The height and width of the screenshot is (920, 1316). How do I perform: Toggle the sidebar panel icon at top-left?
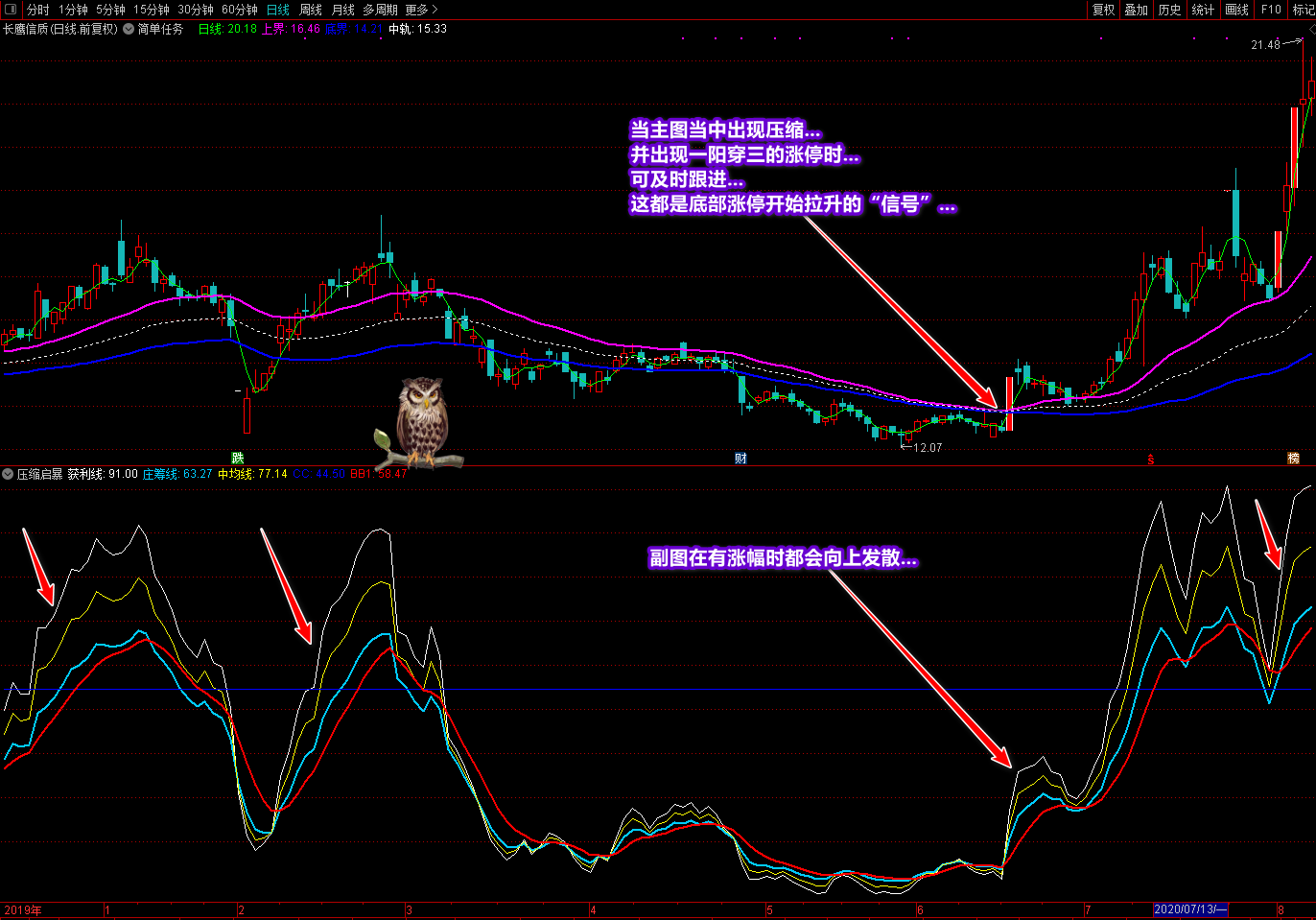pyautogui.click(x=11, y=10)
